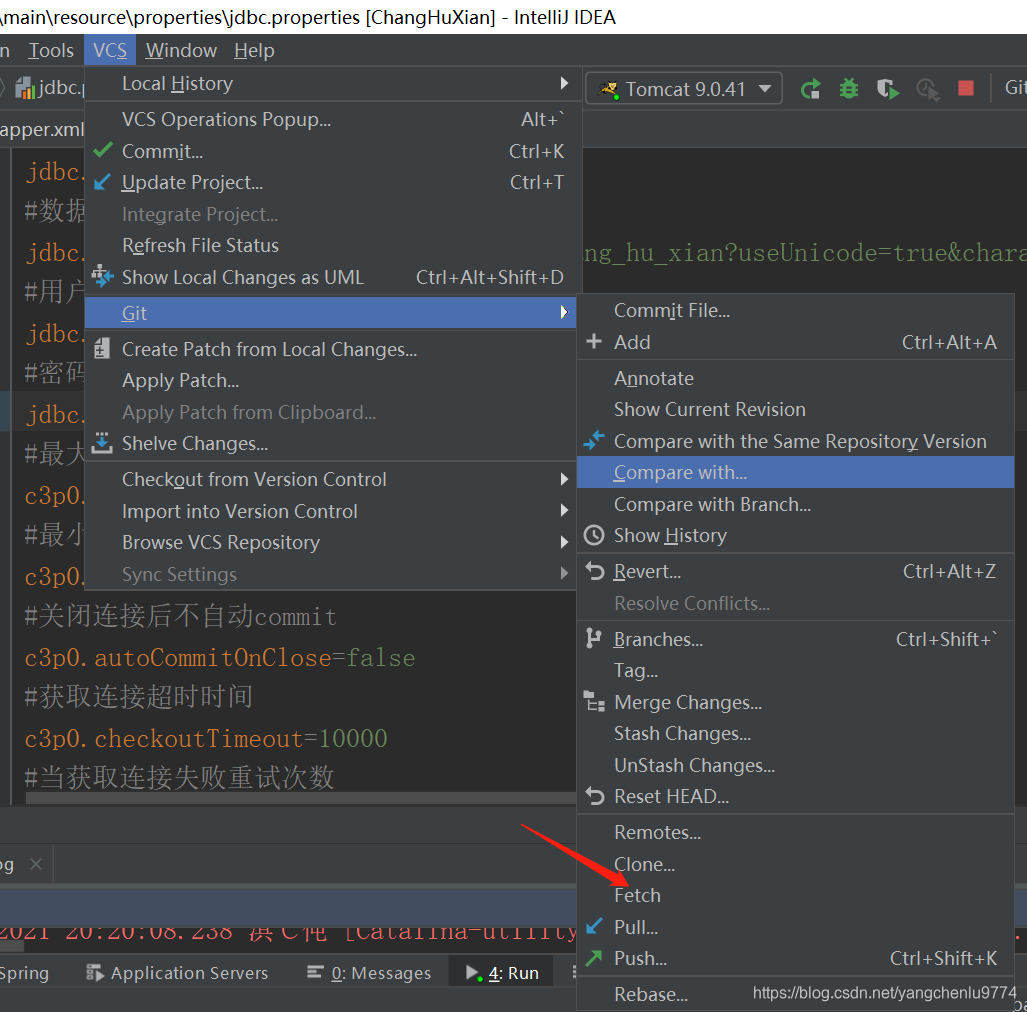Choose Update Project... menu entry
This screenshot has height=1012, width=1027.
click(x=333, y=183)
